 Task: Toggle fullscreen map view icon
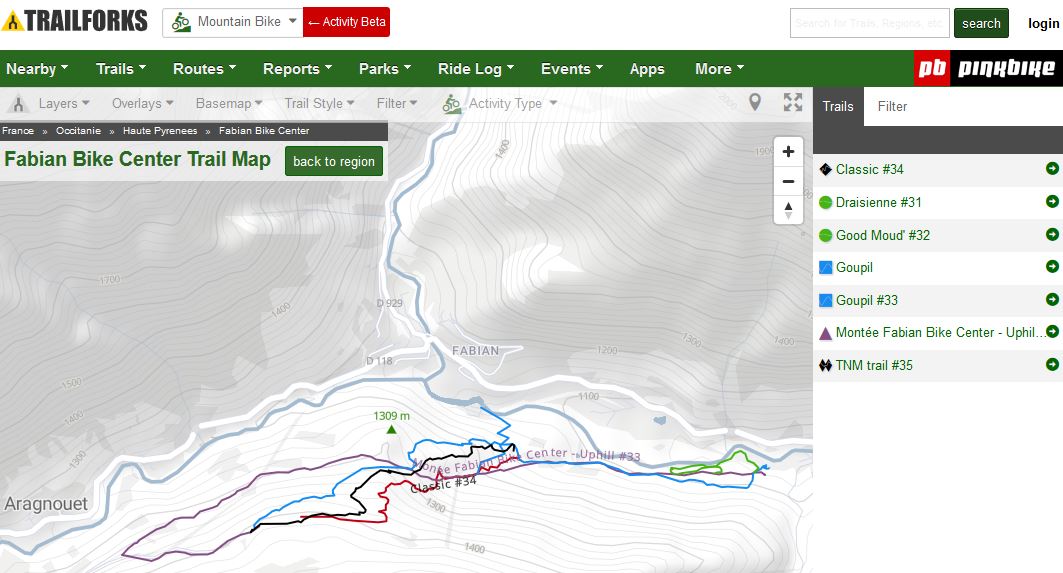click(793, 102)
